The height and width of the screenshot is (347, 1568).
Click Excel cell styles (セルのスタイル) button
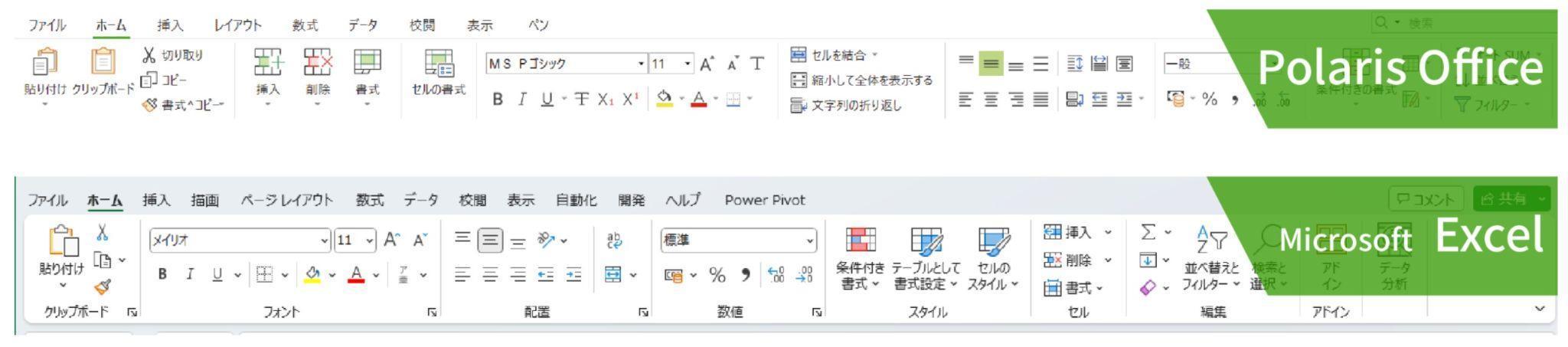[x=993, y=259]
